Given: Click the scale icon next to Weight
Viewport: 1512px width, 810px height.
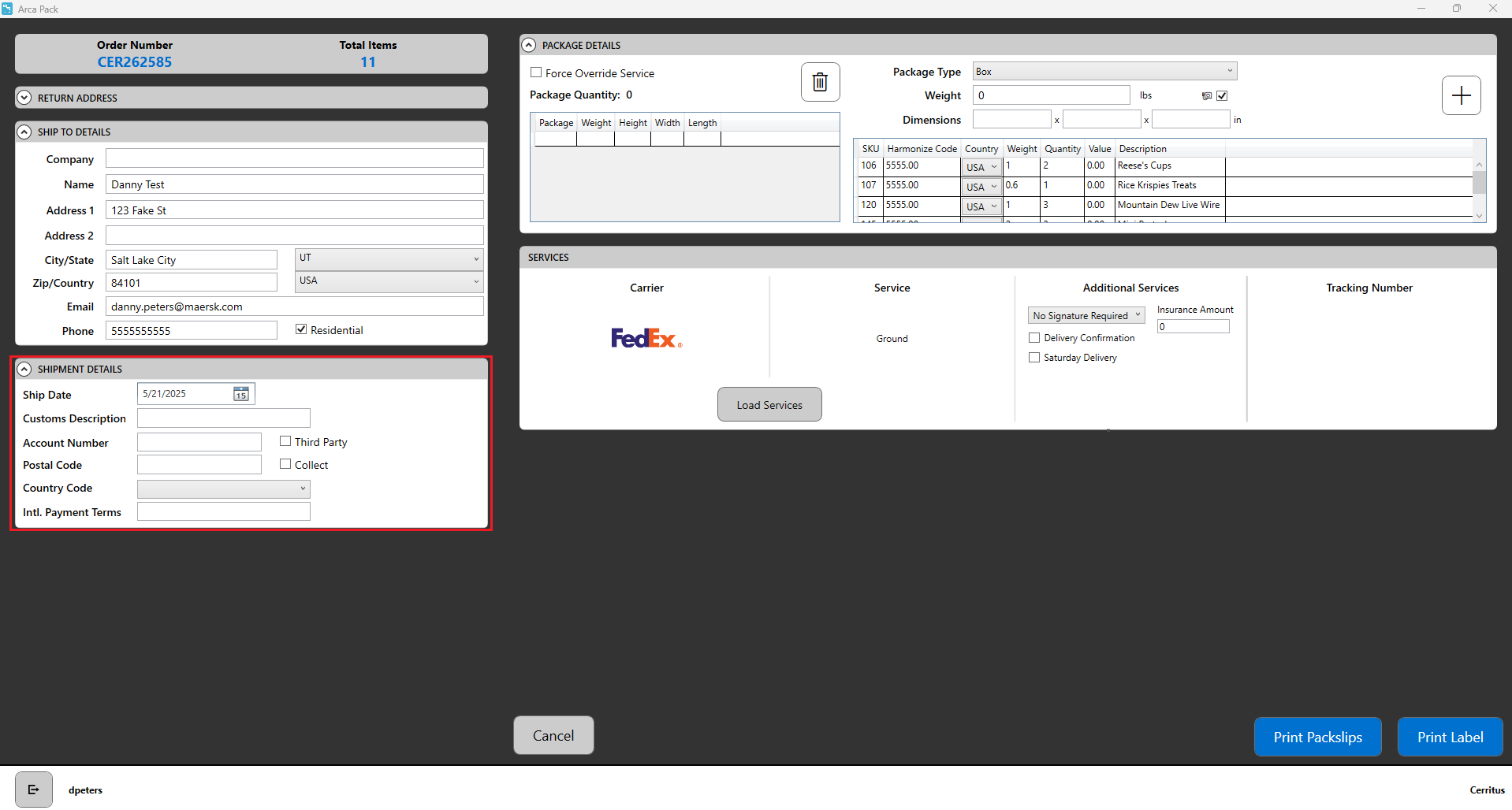Looking at the screenshot, I should point(1206,96).
